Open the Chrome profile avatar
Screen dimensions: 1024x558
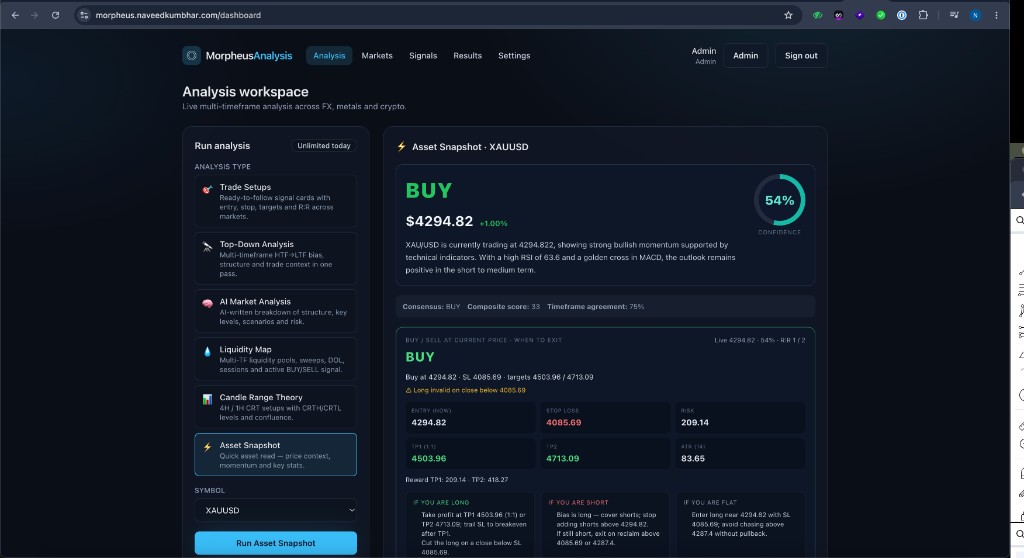point(975,15)
